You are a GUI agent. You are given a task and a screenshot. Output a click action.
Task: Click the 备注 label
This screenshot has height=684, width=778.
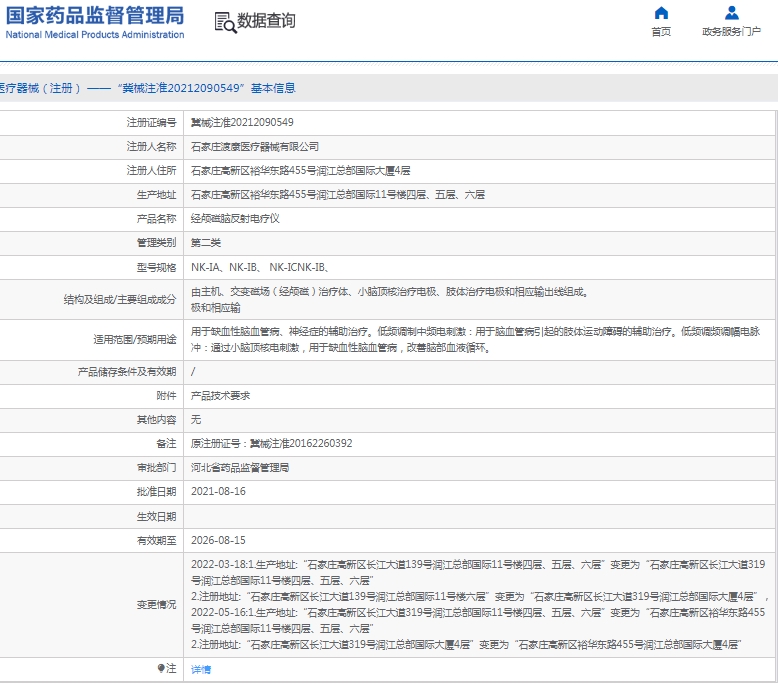pyautogui.click(x=166, y=443)
